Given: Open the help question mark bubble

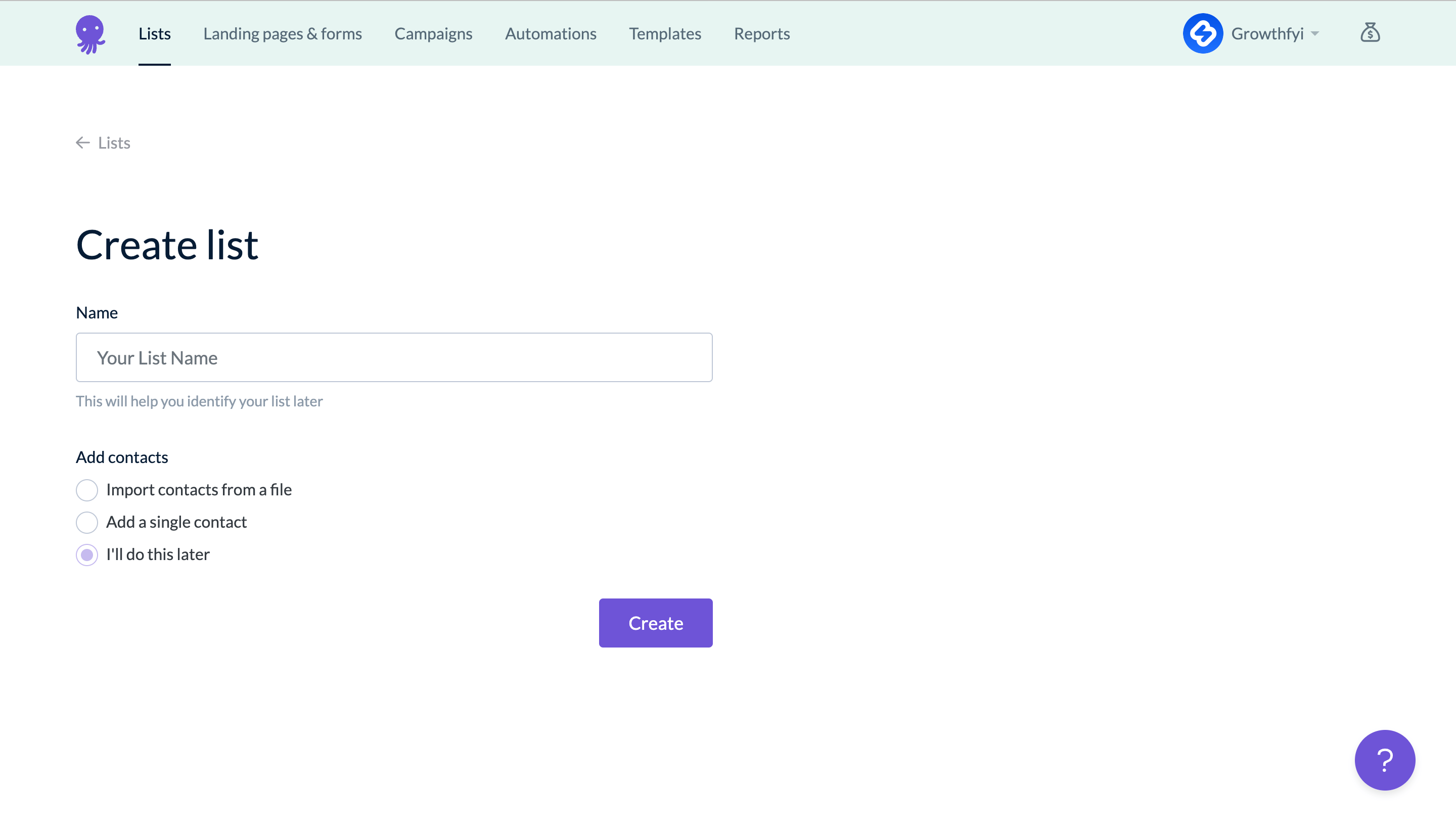Looking at the screenshot, I should (1384, 760).
